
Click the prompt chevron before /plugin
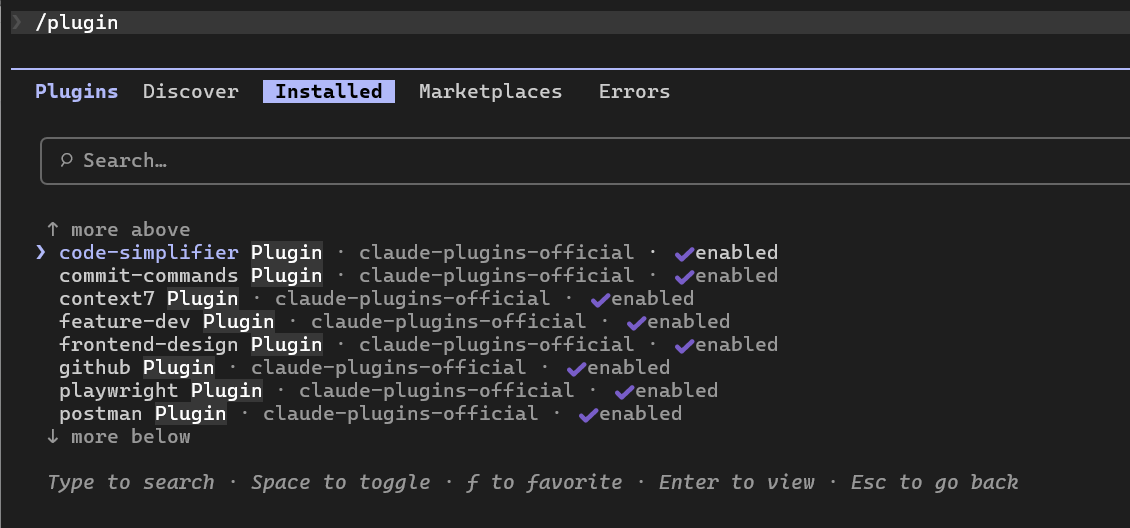(17, 22)
